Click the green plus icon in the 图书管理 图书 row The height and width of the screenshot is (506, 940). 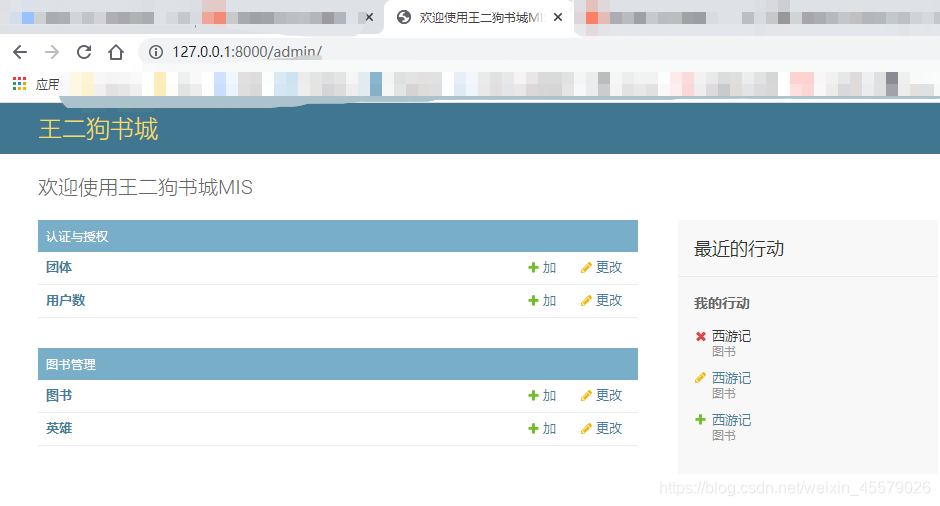click(533, 396)
